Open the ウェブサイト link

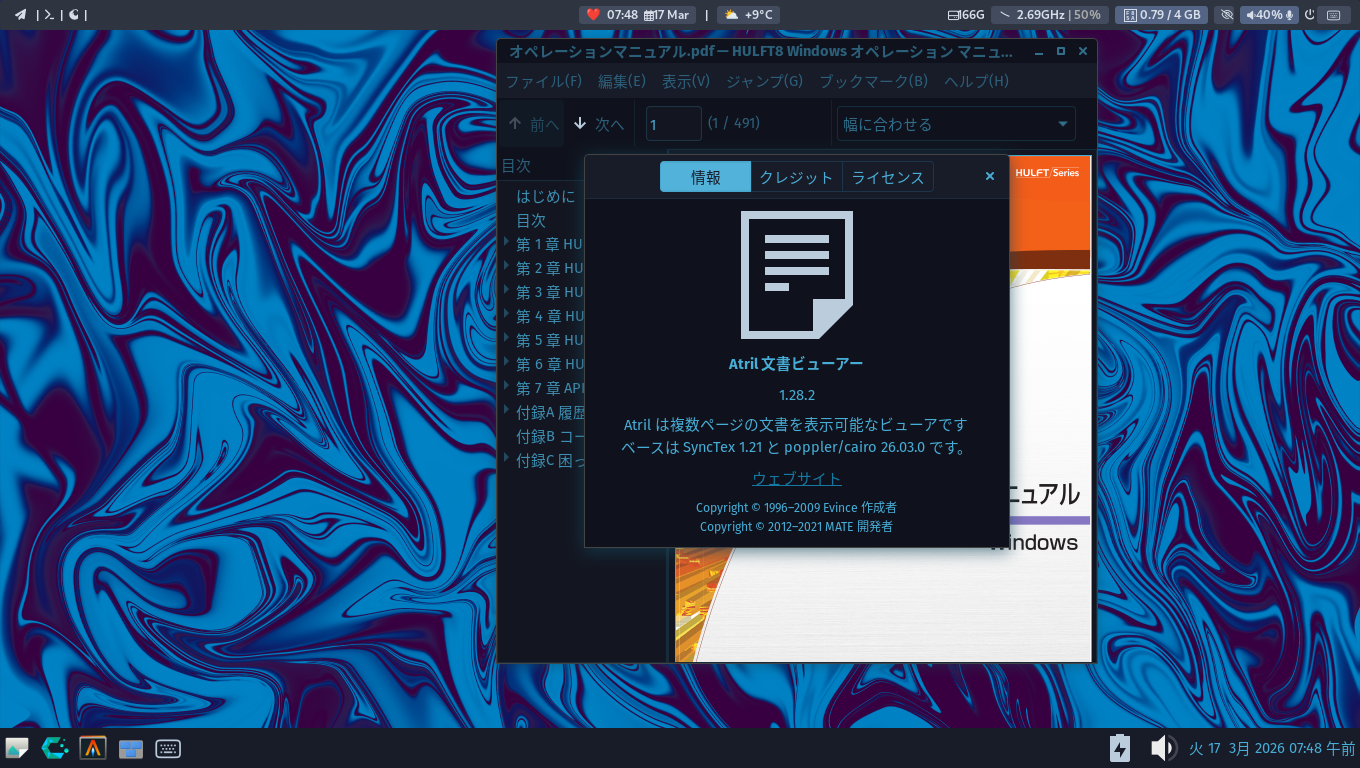797,479
